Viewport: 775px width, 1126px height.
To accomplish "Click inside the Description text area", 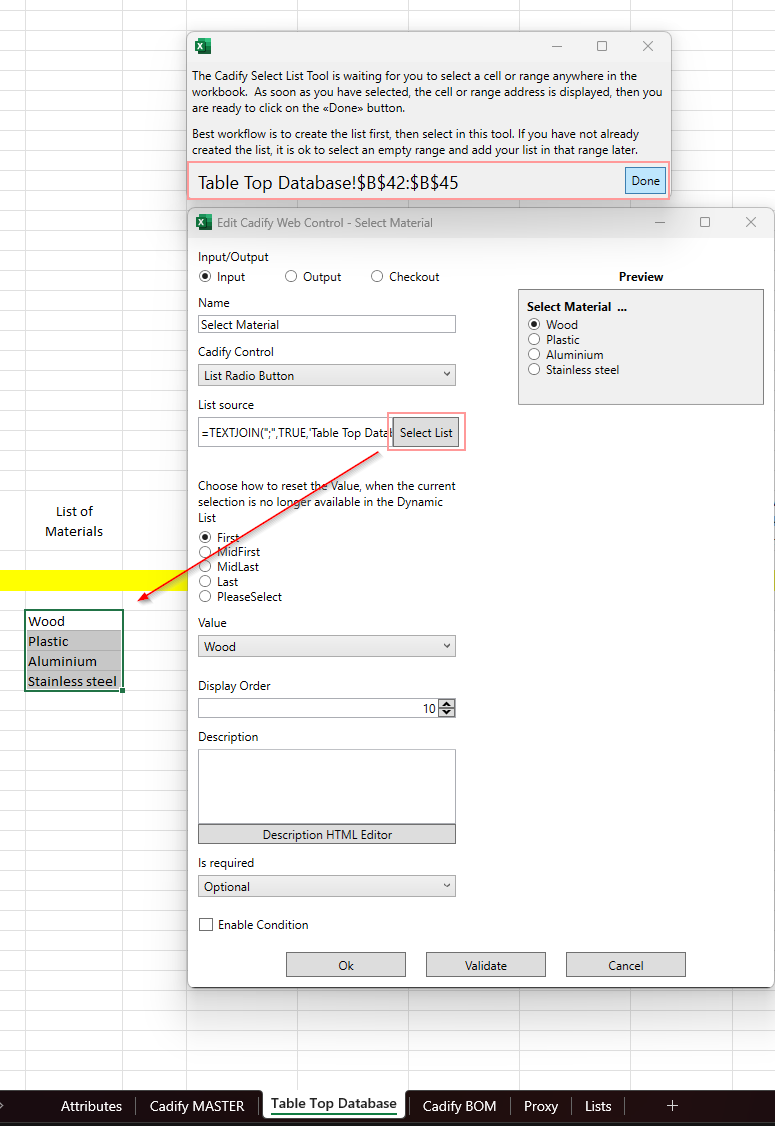I will tap(327, 786).
